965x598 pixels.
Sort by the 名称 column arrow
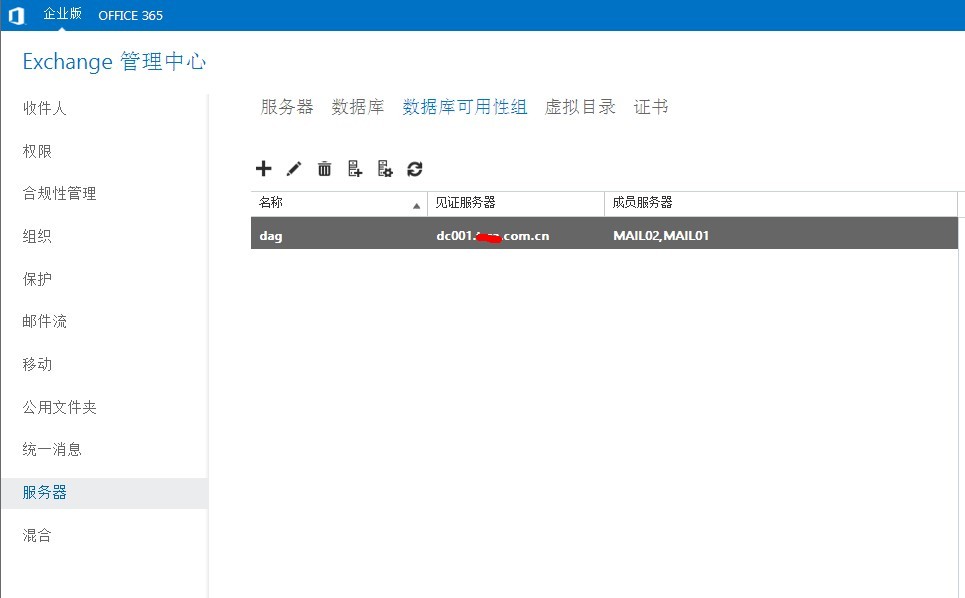pyautogui.click(x=417, y=206)
